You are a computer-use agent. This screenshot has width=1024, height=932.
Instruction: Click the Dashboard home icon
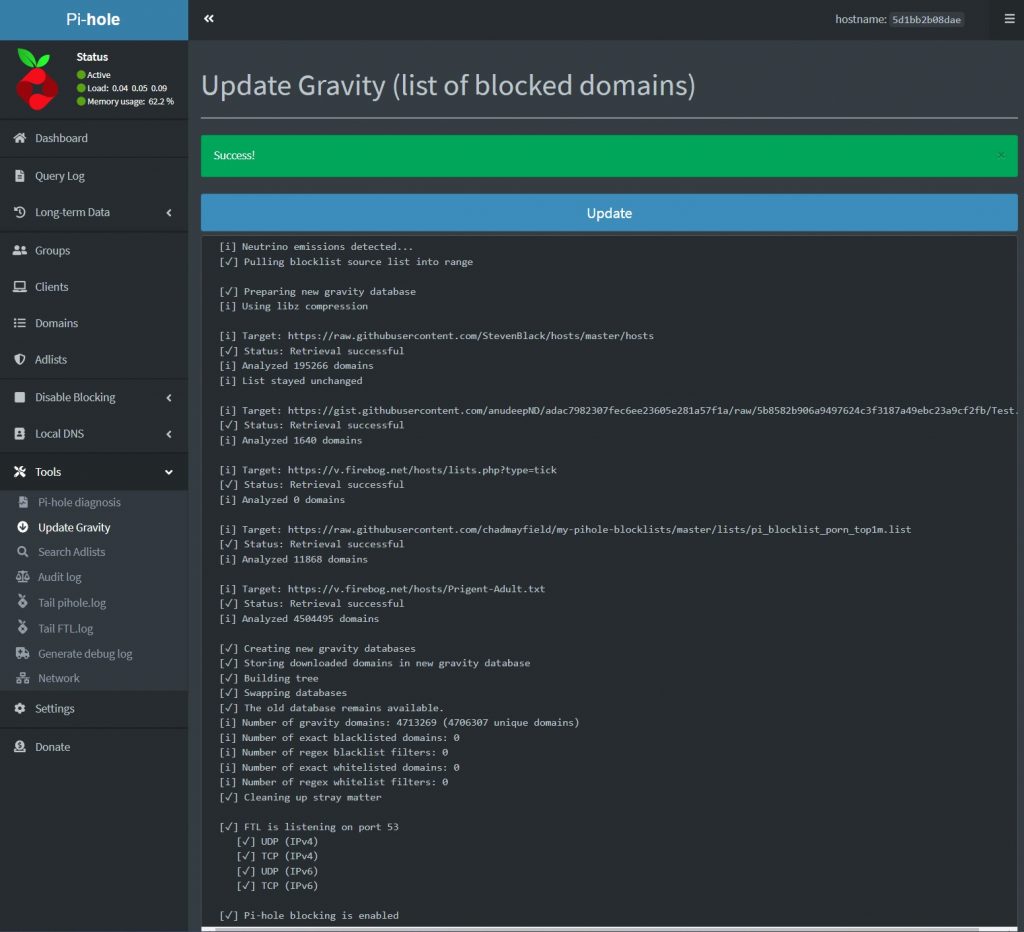20,138
